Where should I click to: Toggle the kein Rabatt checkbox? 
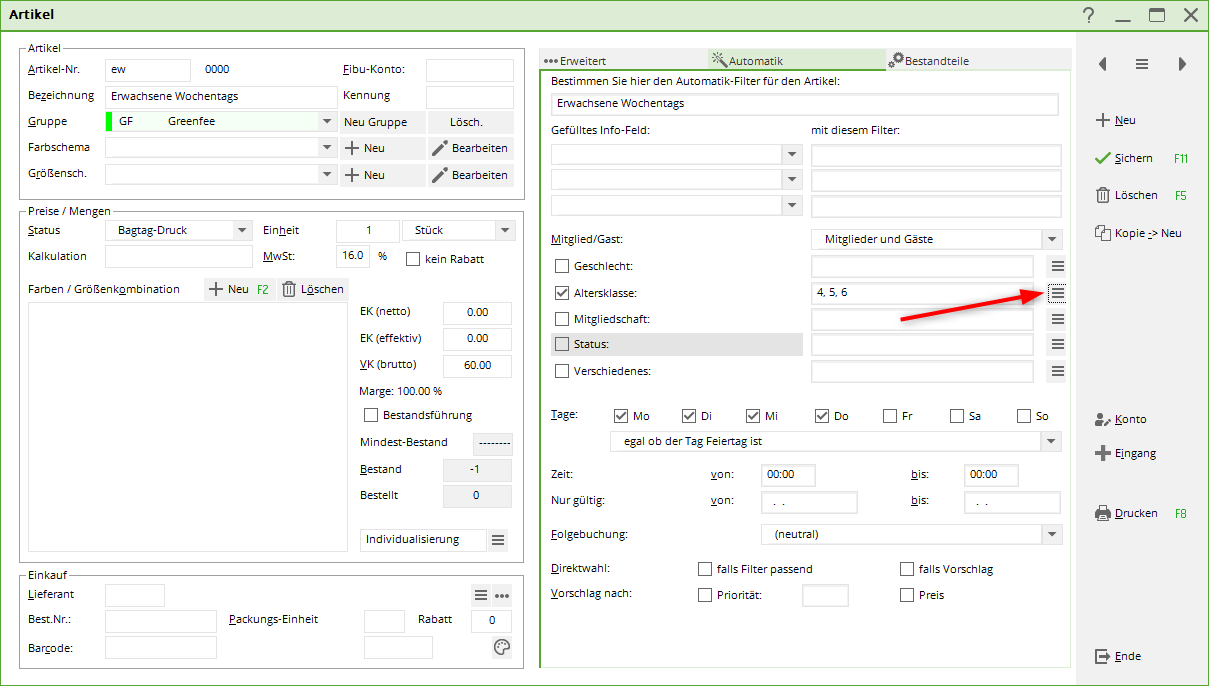pyautogui.click(x=413, y=259)
